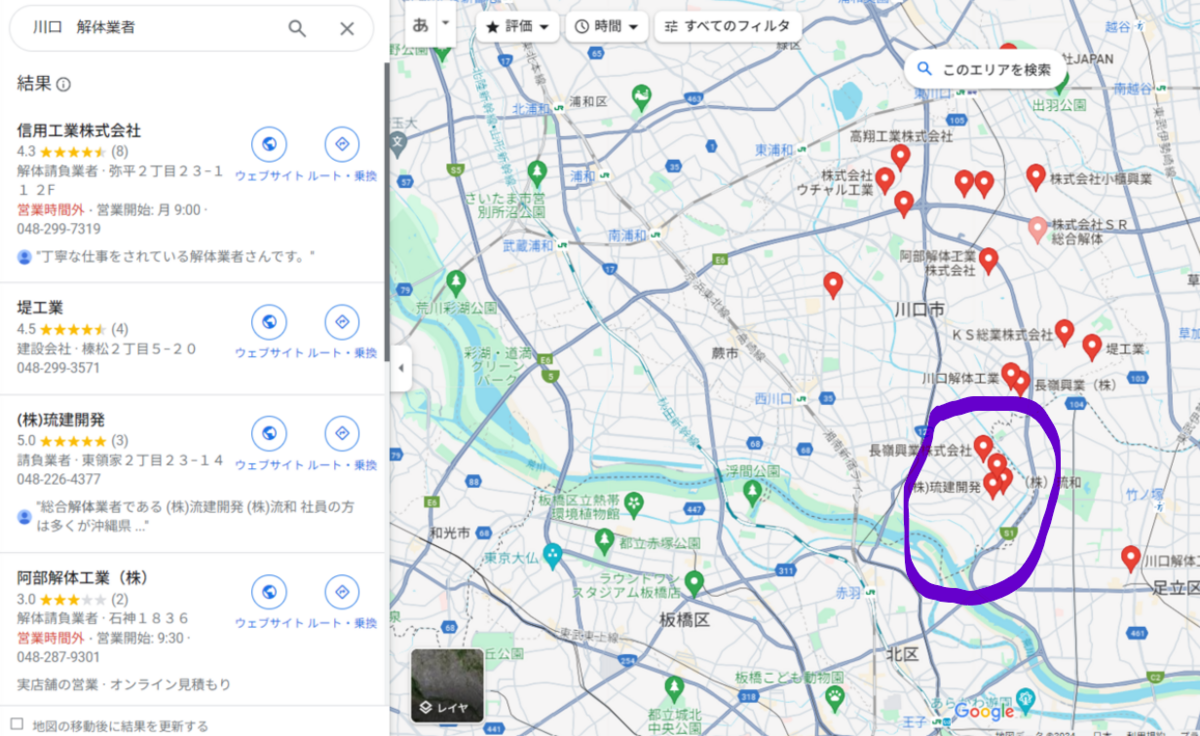This screenshot has height=736, width=1200.
Task: Open website for 信用工業株式会社
Action: [x=269, y=145]
